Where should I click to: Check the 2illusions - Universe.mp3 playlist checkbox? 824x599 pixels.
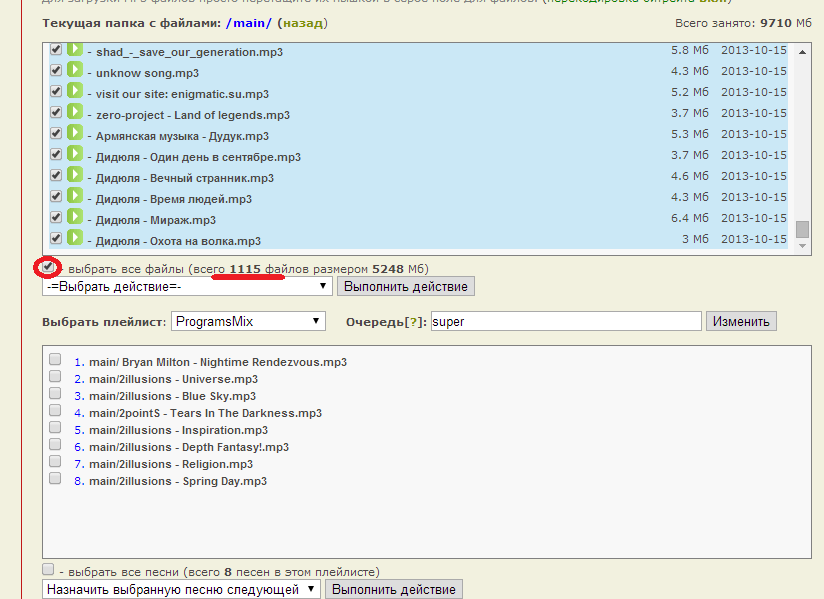[x=55, y=378]
